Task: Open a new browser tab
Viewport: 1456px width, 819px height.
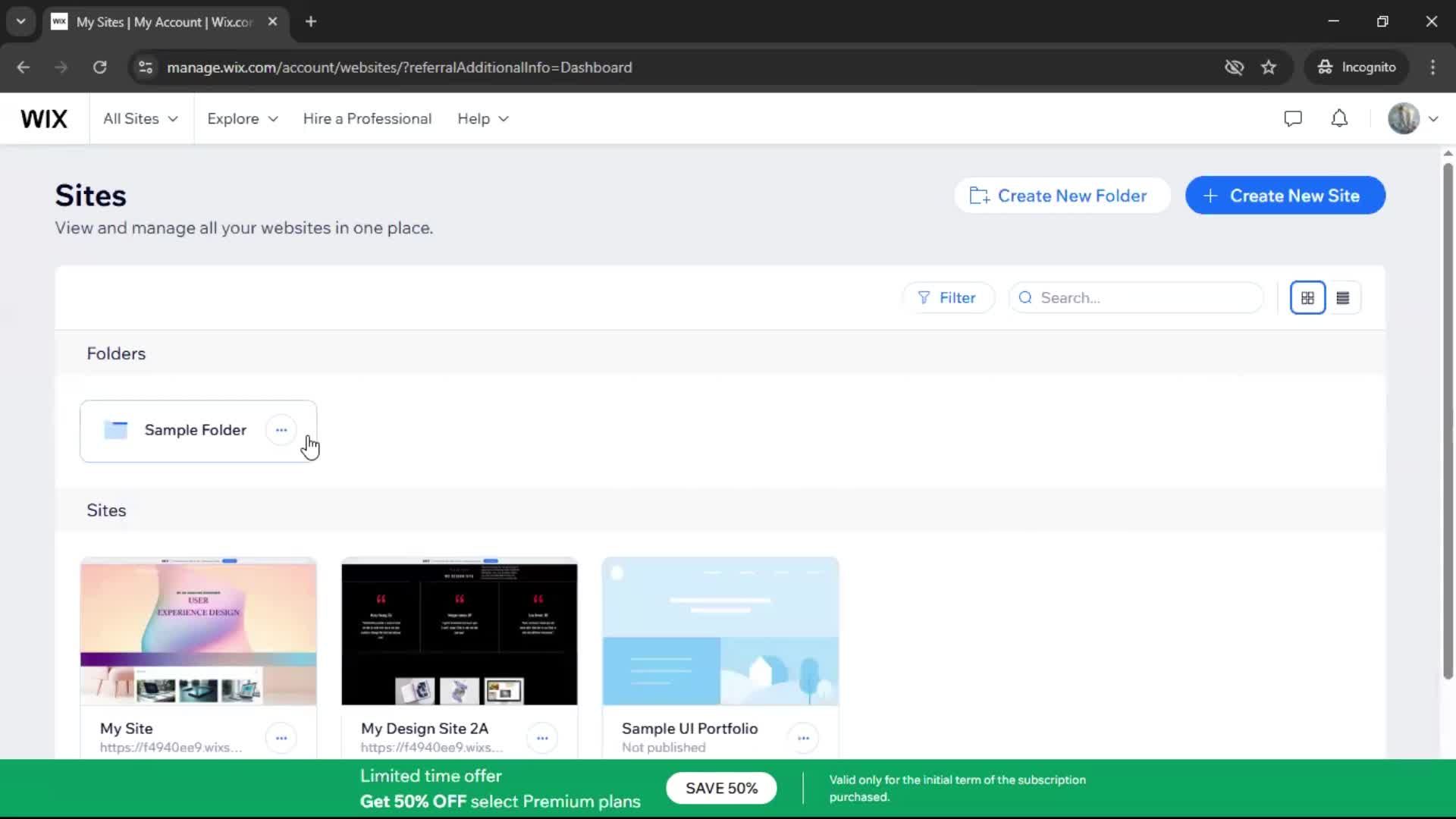Action: [311, 22]
